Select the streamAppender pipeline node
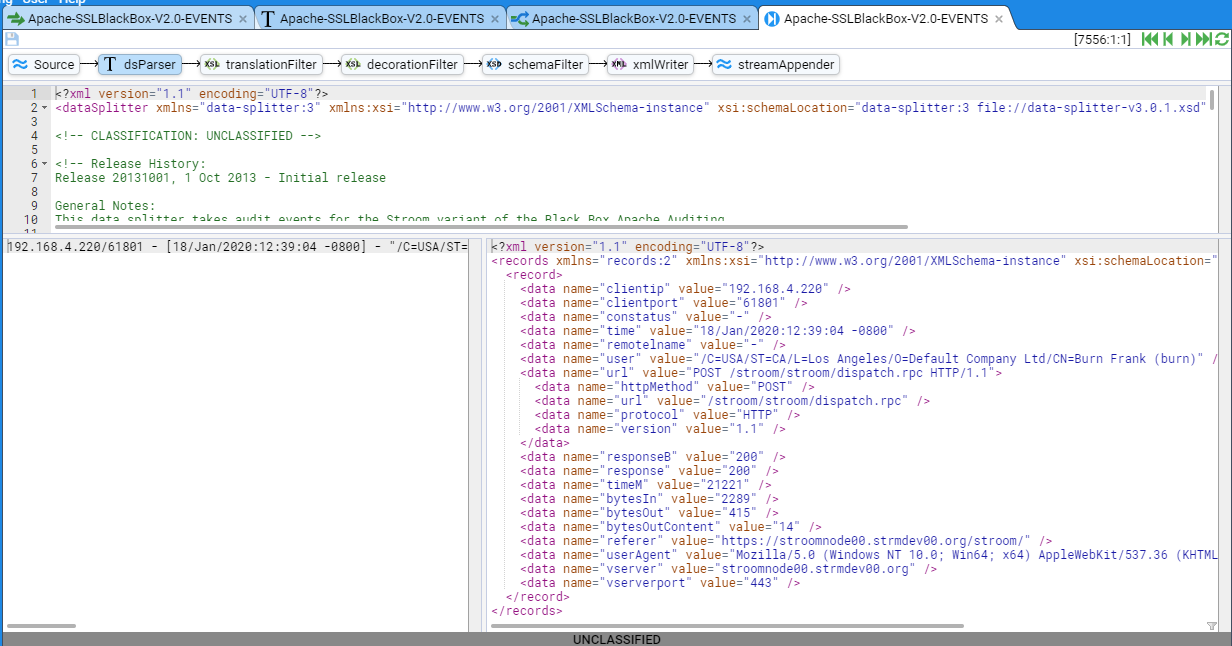Screen dimensions: 1232x646 coord(775,65)
